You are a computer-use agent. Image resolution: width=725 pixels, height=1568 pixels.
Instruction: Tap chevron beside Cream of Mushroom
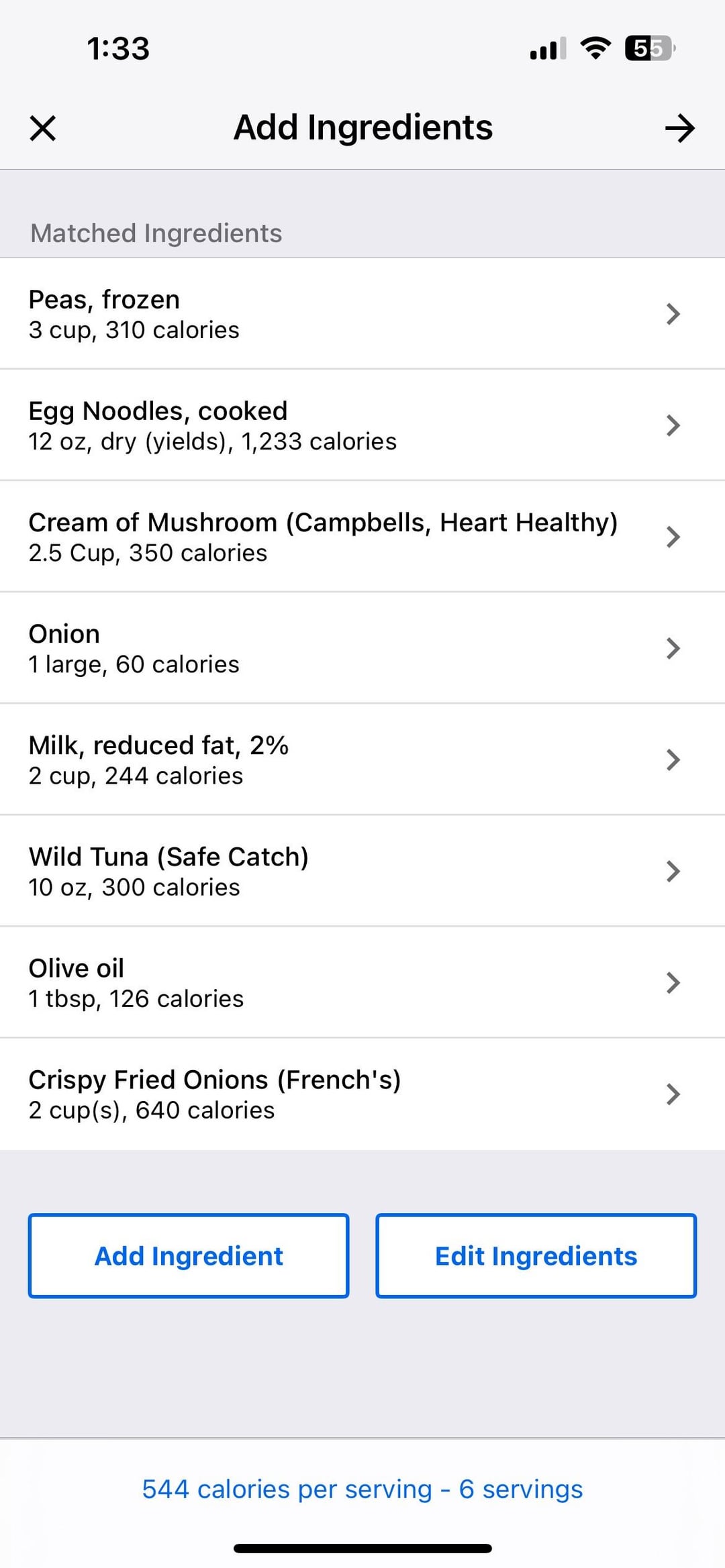673,536
